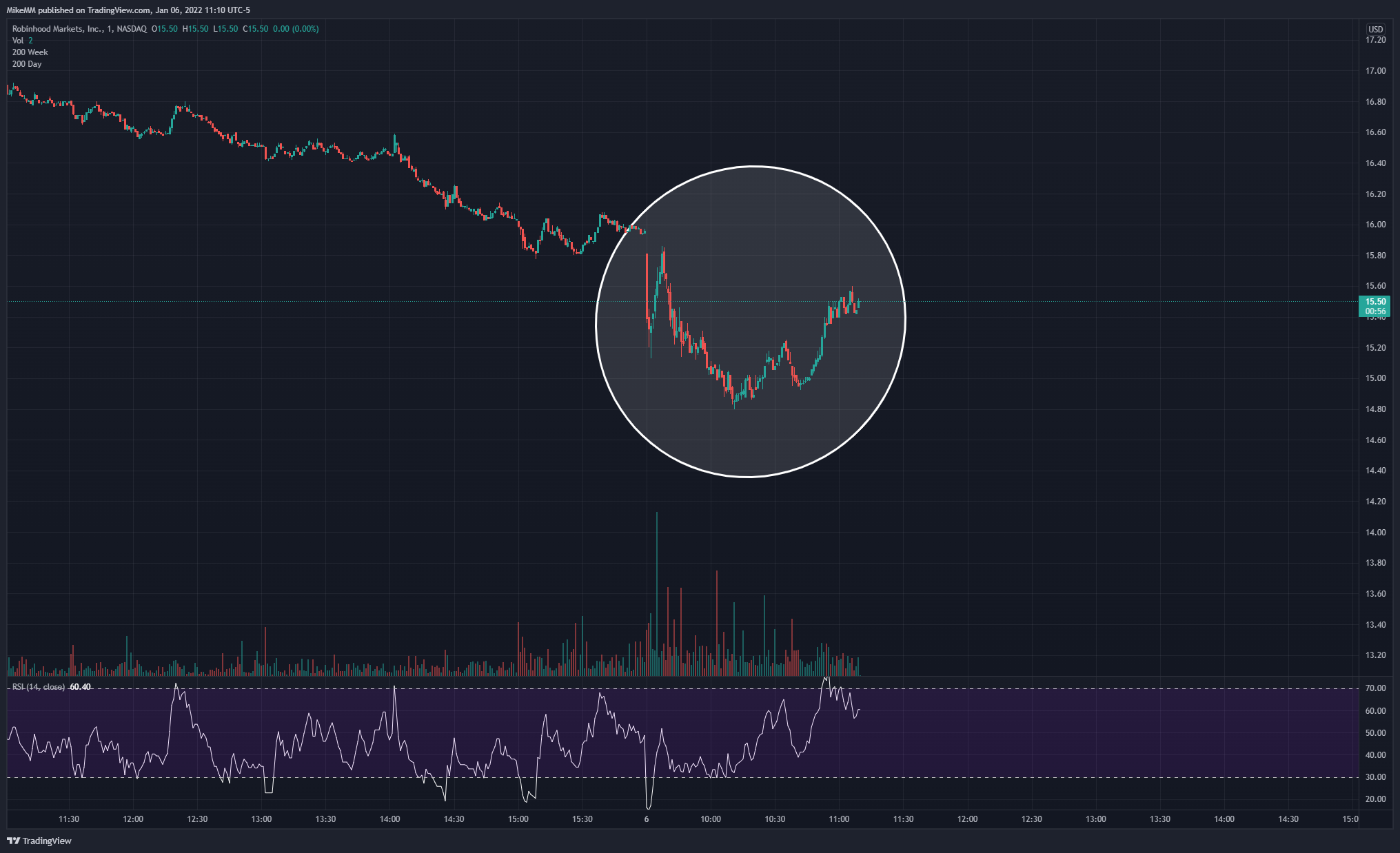Image resolution: width=1400 pixels, height=853 pixels.
Task: Click the low value L15.50
Action: click(225, 29)
